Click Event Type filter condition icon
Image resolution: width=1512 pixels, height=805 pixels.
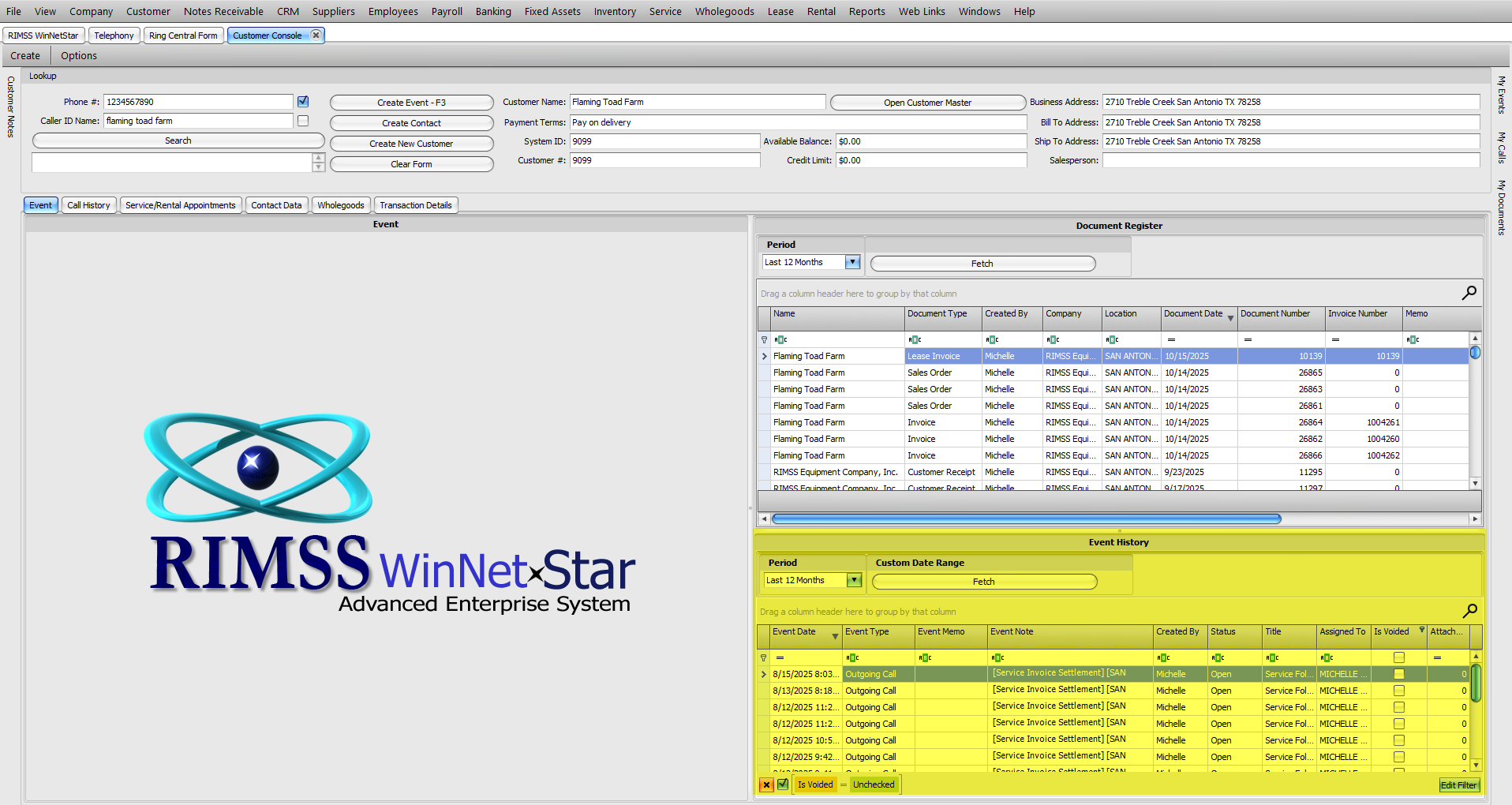pos(852,657)
